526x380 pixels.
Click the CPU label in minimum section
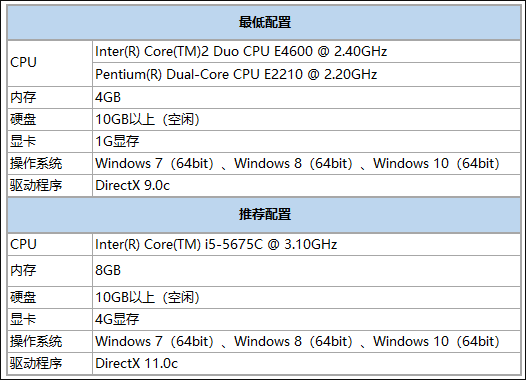50,63
